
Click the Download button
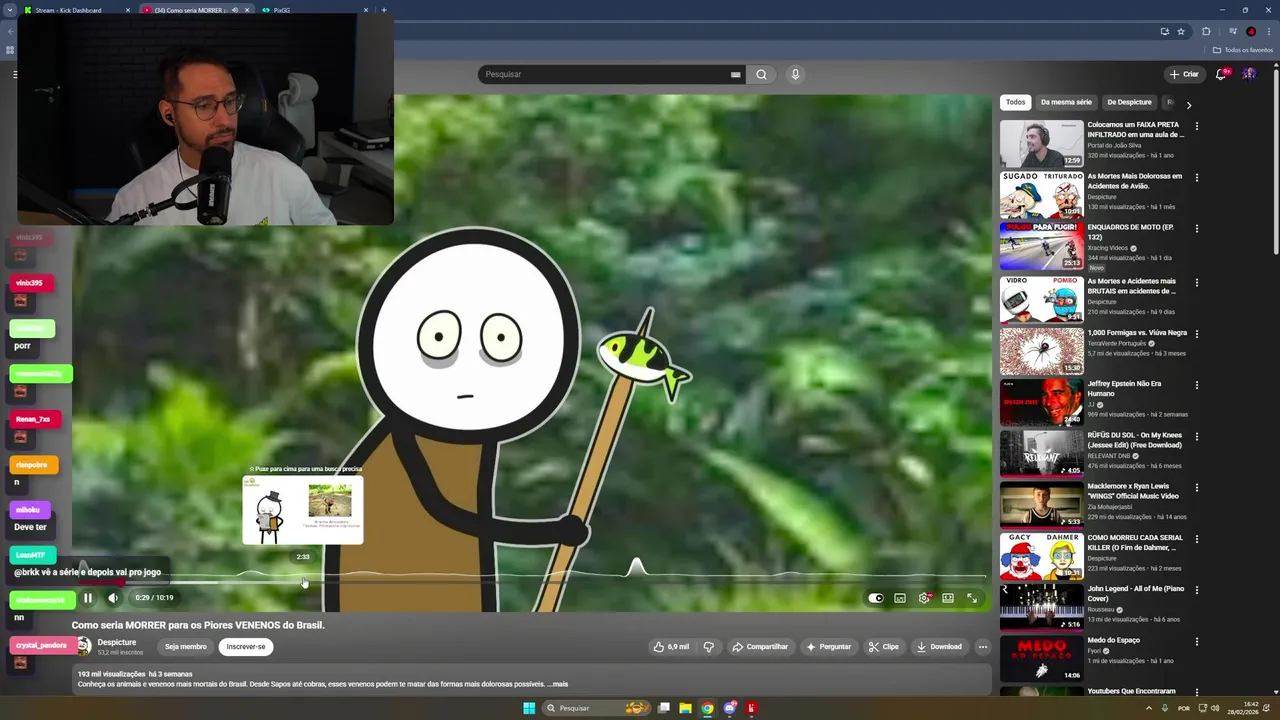click(x=939, y=647)
